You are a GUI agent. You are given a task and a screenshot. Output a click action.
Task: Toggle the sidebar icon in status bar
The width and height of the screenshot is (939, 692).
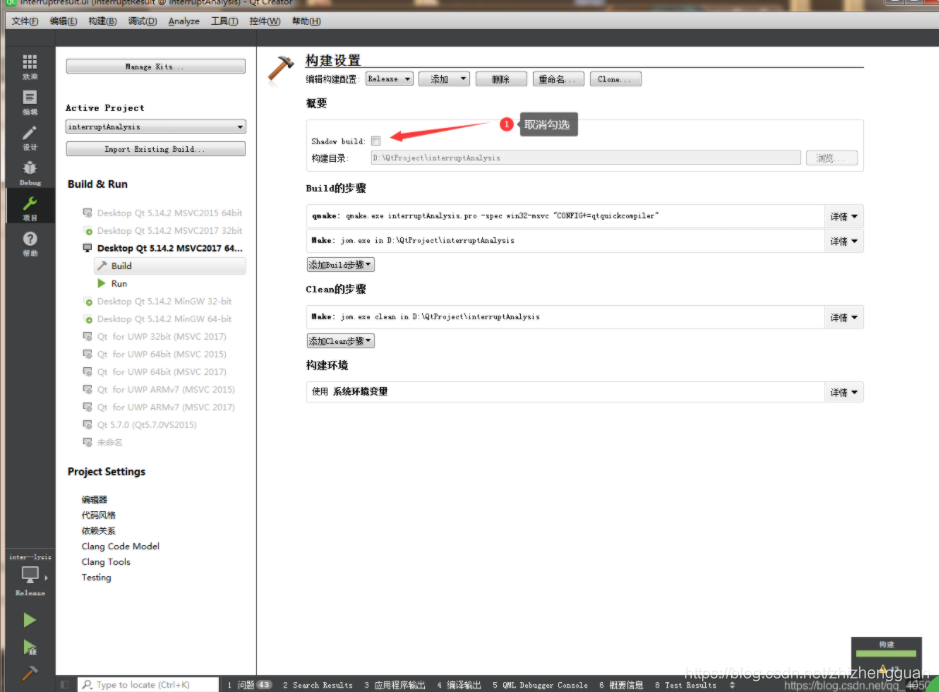[x=65, y=684]
